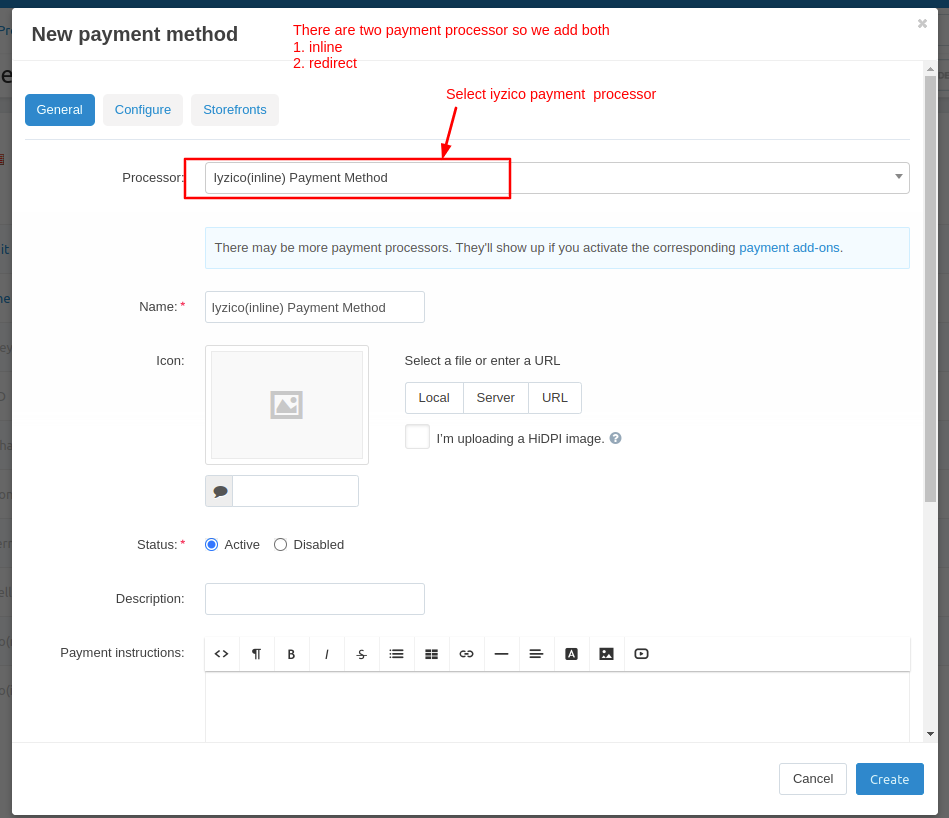Screen dimensions: 949x818
Task: Insert video via editor toolbar
Action: click(x=642, y=653)
